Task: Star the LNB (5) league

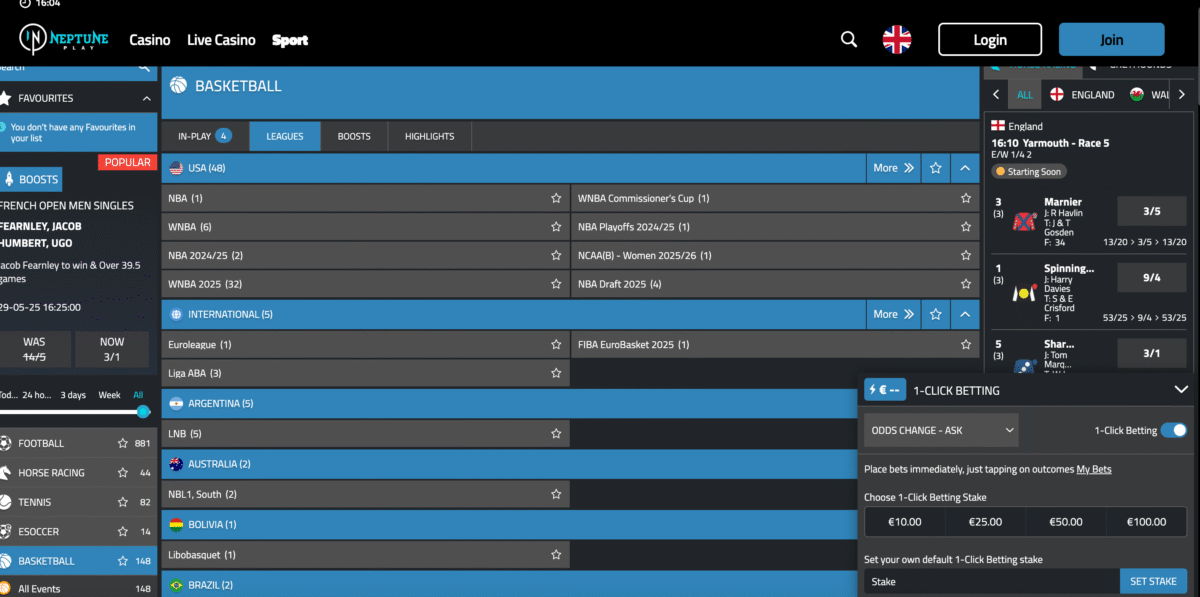Action: 556,434
